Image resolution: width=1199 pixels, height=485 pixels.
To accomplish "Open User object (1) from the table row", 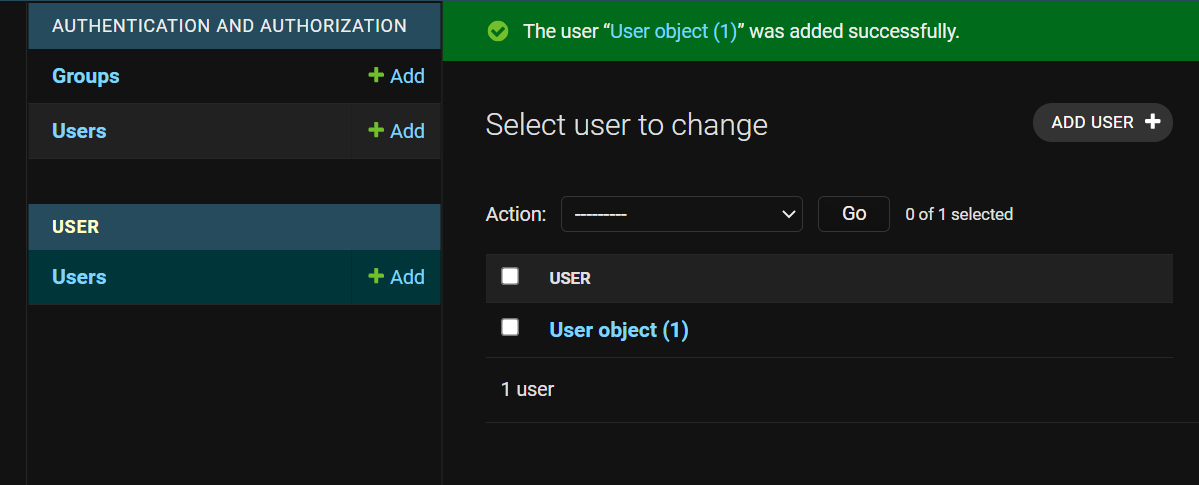I will (x=619, y=330).
